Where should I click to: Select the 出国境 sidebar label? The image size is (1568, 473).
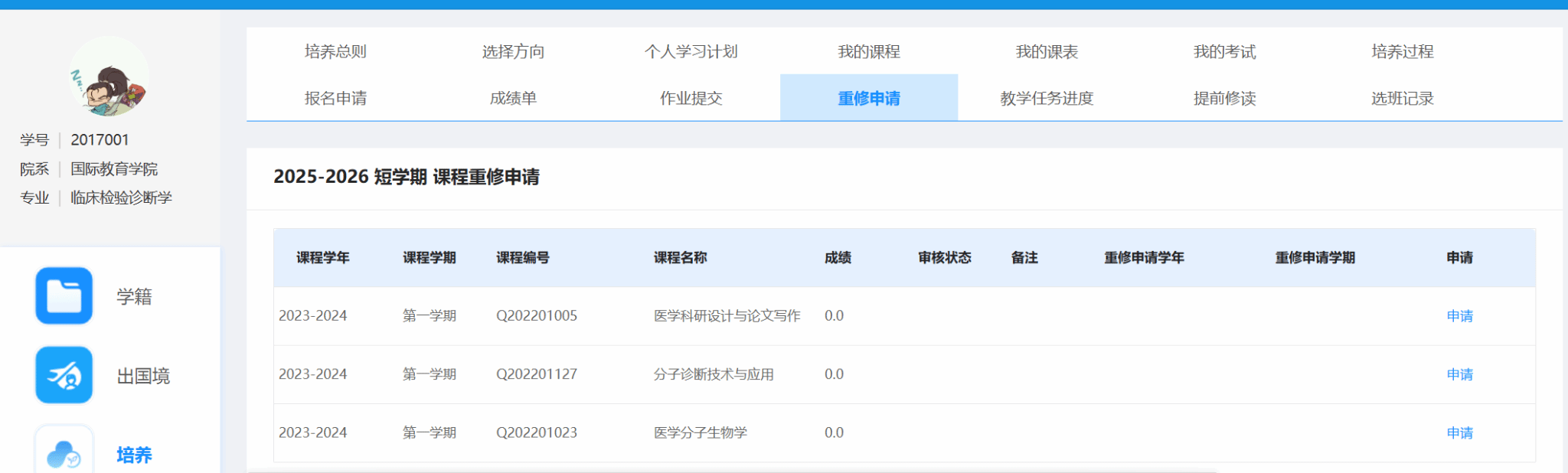(143, 376)
